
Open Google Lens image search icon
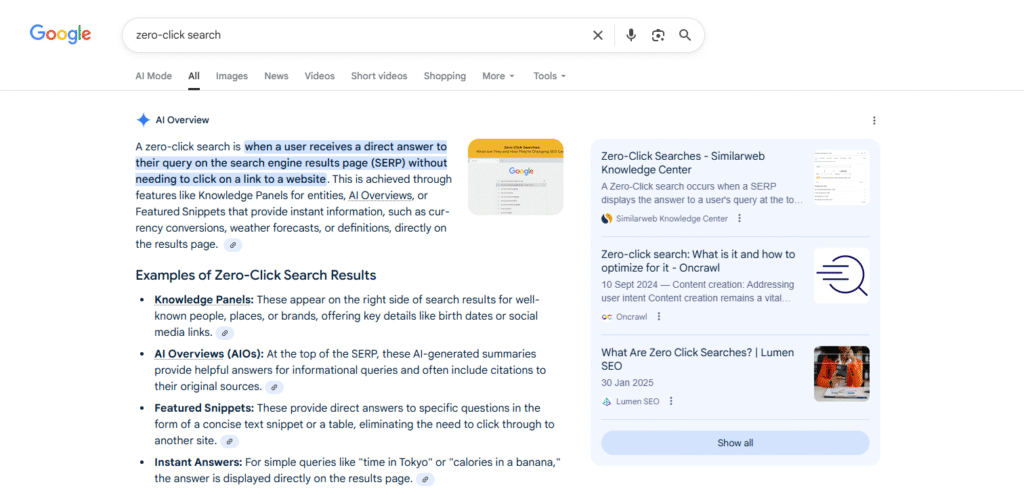click(x=658, y=35)
